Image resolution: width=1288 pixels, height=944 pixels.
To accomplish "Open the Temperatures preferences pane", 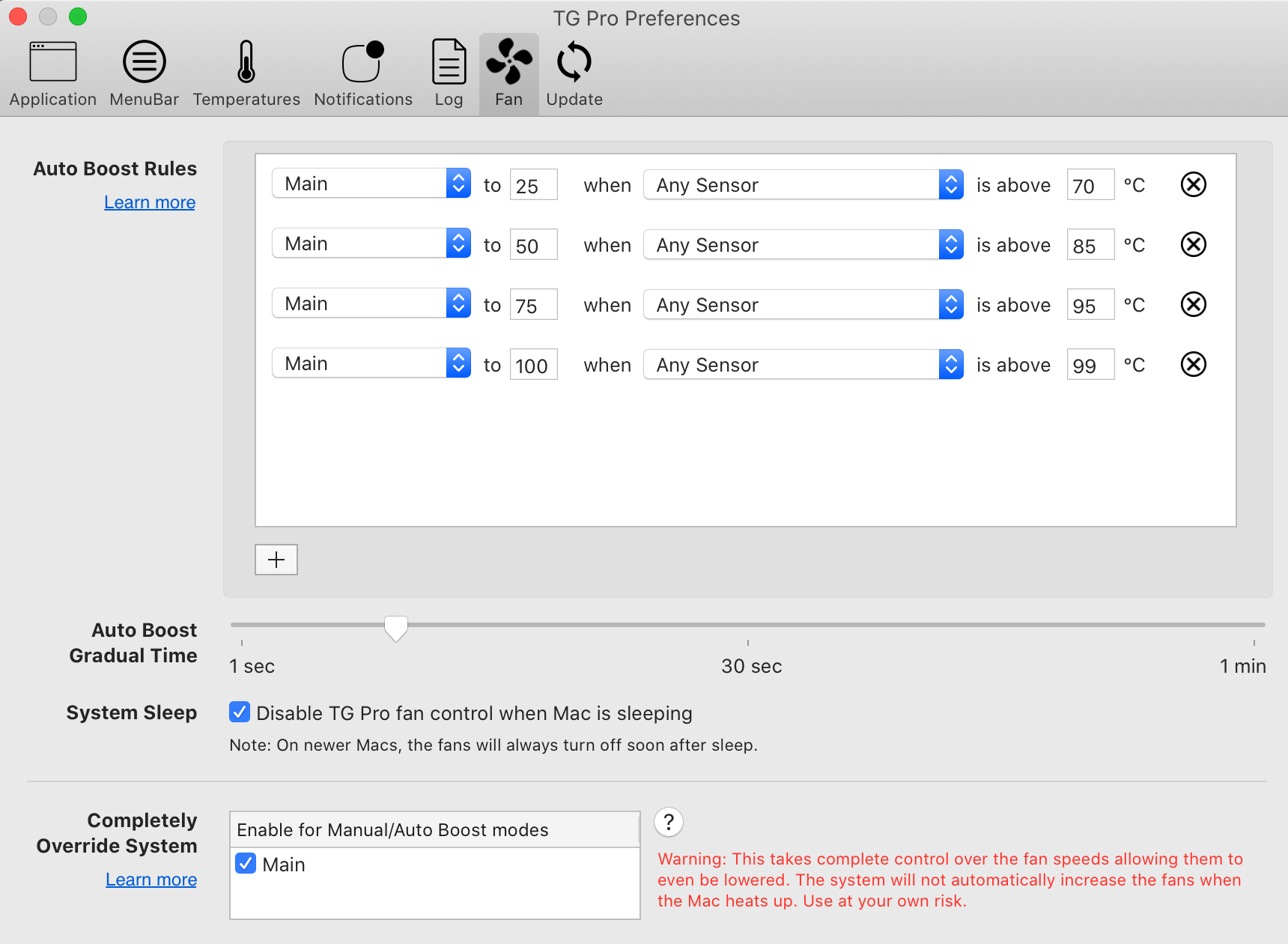I will [x=246, y=74].
